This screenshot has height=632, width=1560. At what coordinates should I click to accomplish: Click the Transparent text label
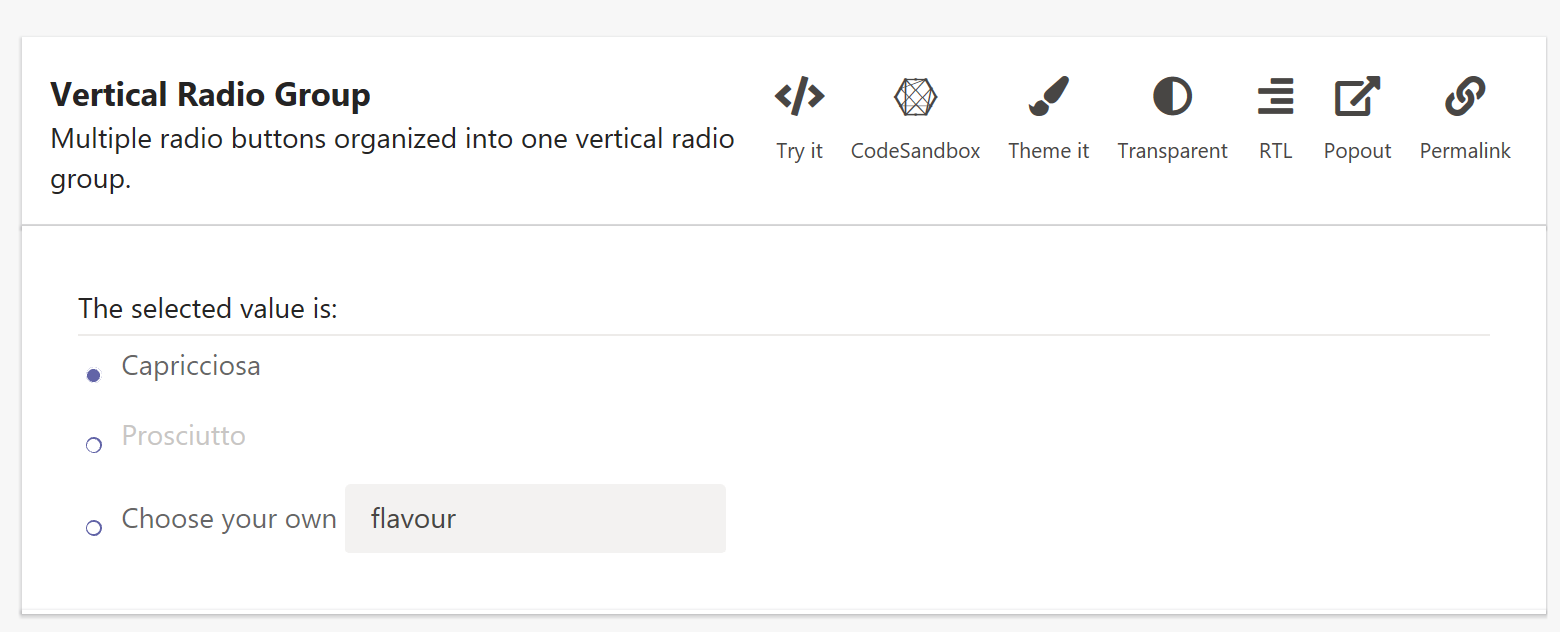coord(1171,150)
